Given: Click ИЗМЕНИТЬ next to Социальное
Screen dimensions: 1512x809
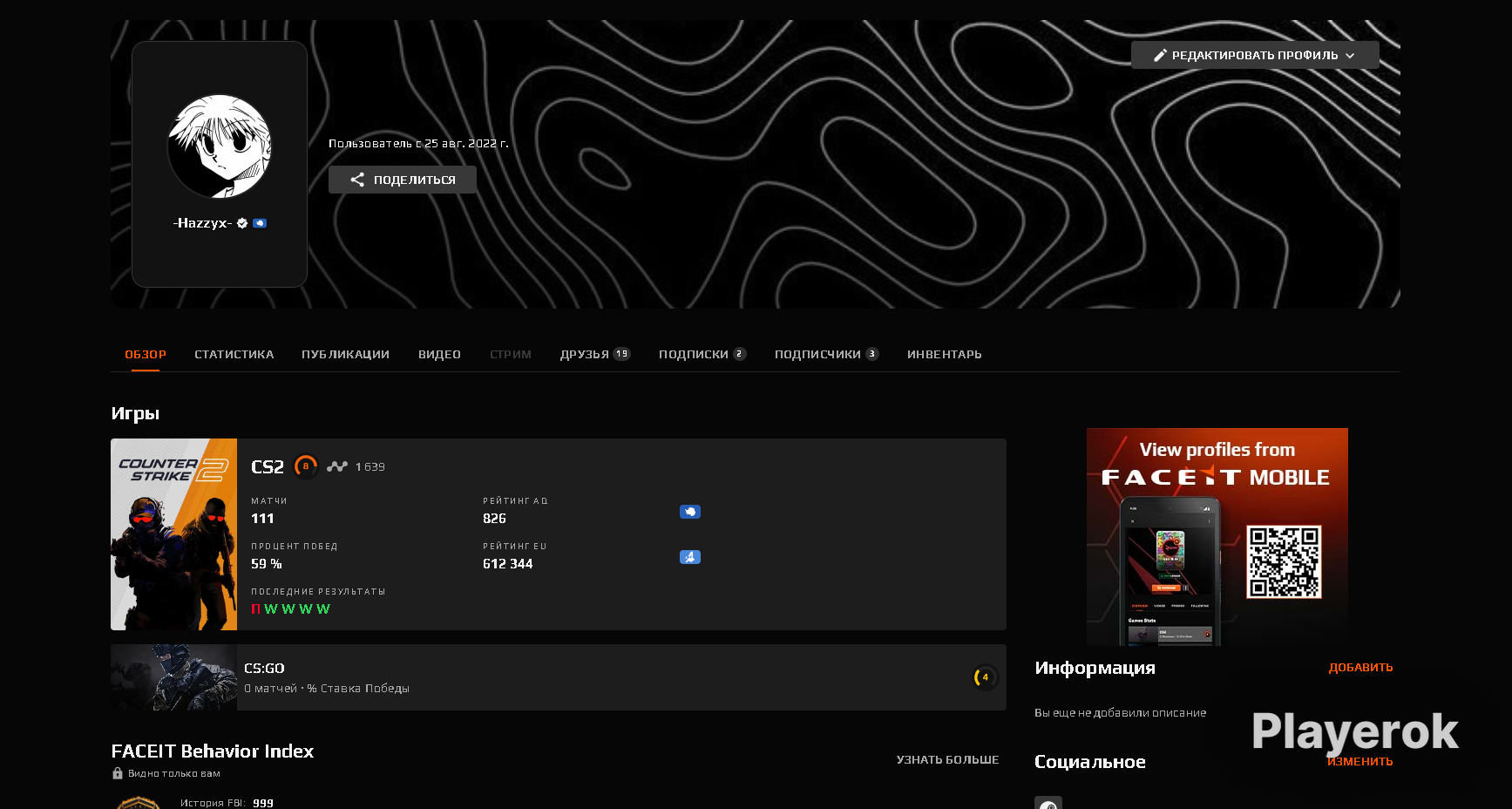Looking at the screenshot, I should coord(1360,762).
